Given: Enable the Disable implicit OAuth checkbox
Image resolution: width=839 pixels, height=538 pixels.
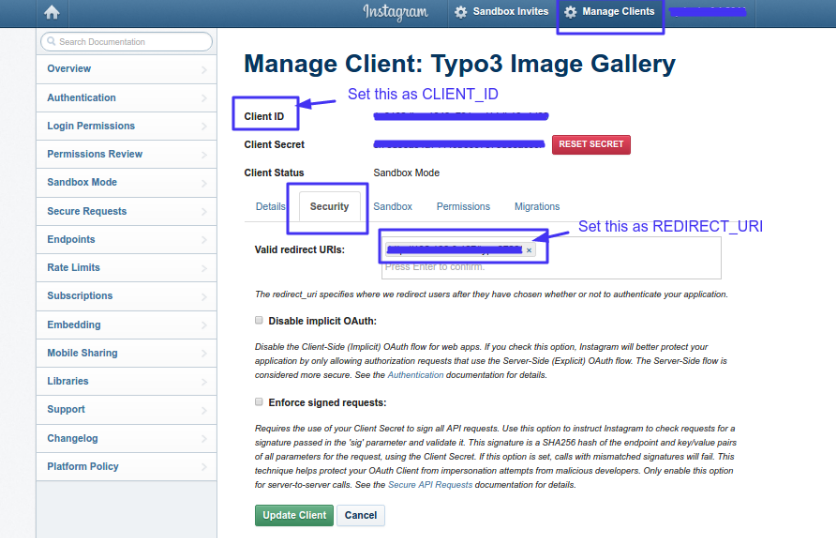Looking at the screenshot, I should coord(259,320).
